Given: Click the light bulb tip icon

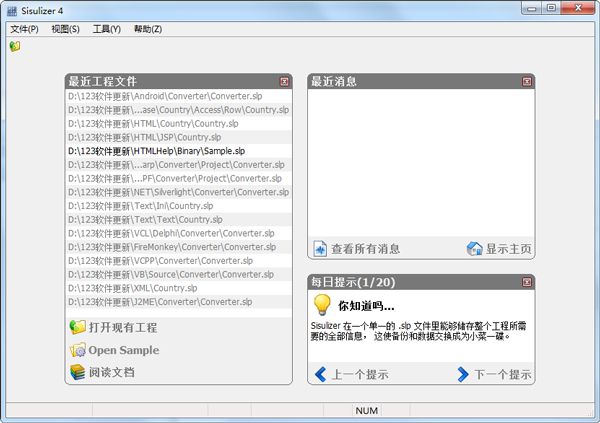Looking at the screenshot, I should tap(322, 305).
